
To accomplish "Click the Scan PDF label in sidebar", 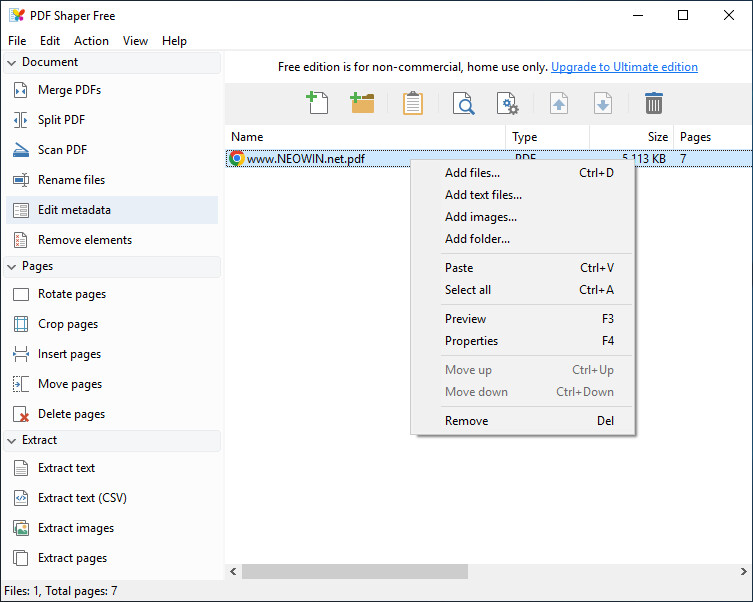I will pos(62,150).
